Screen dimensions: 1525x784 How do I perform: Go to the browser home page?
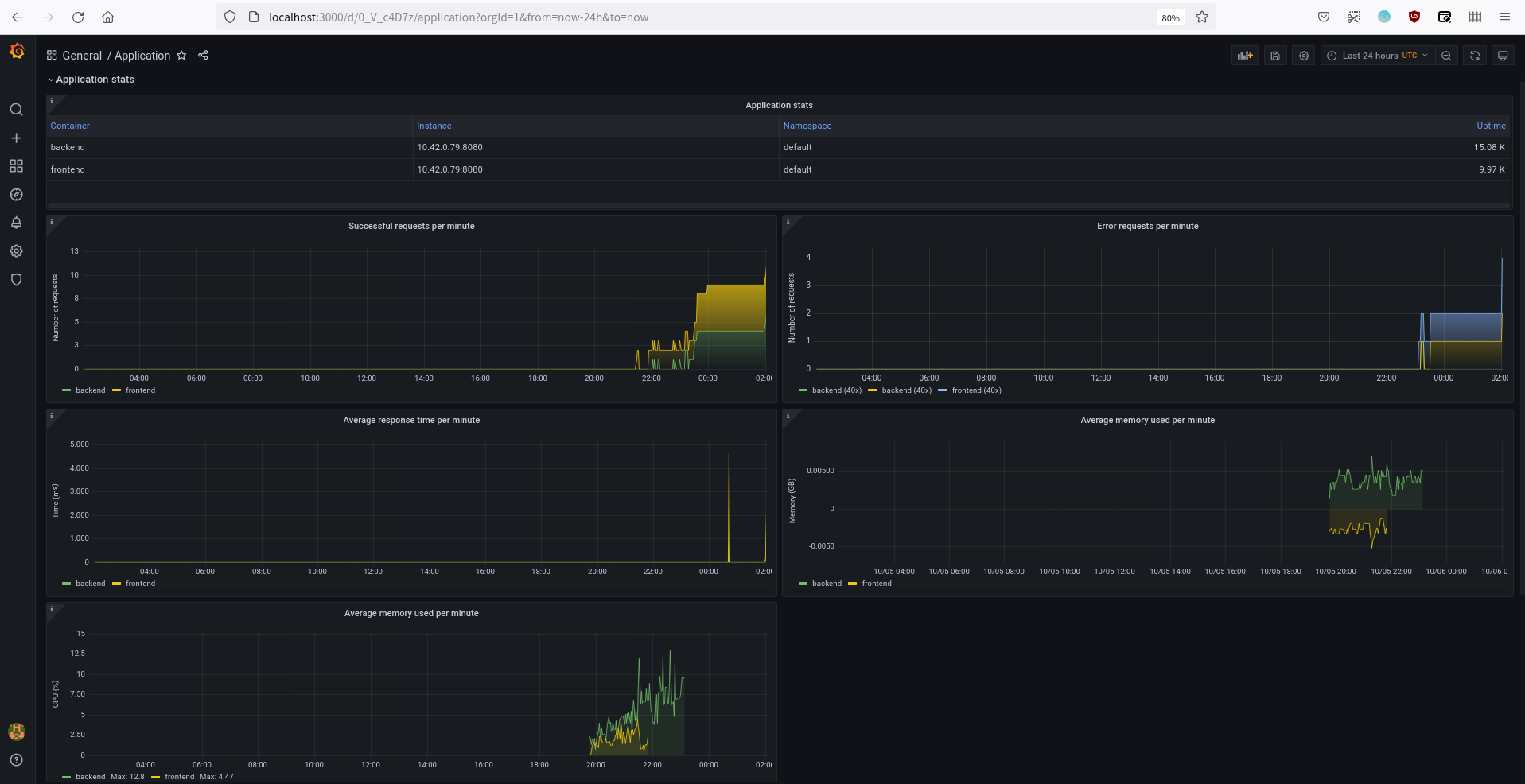pos(108,17)
